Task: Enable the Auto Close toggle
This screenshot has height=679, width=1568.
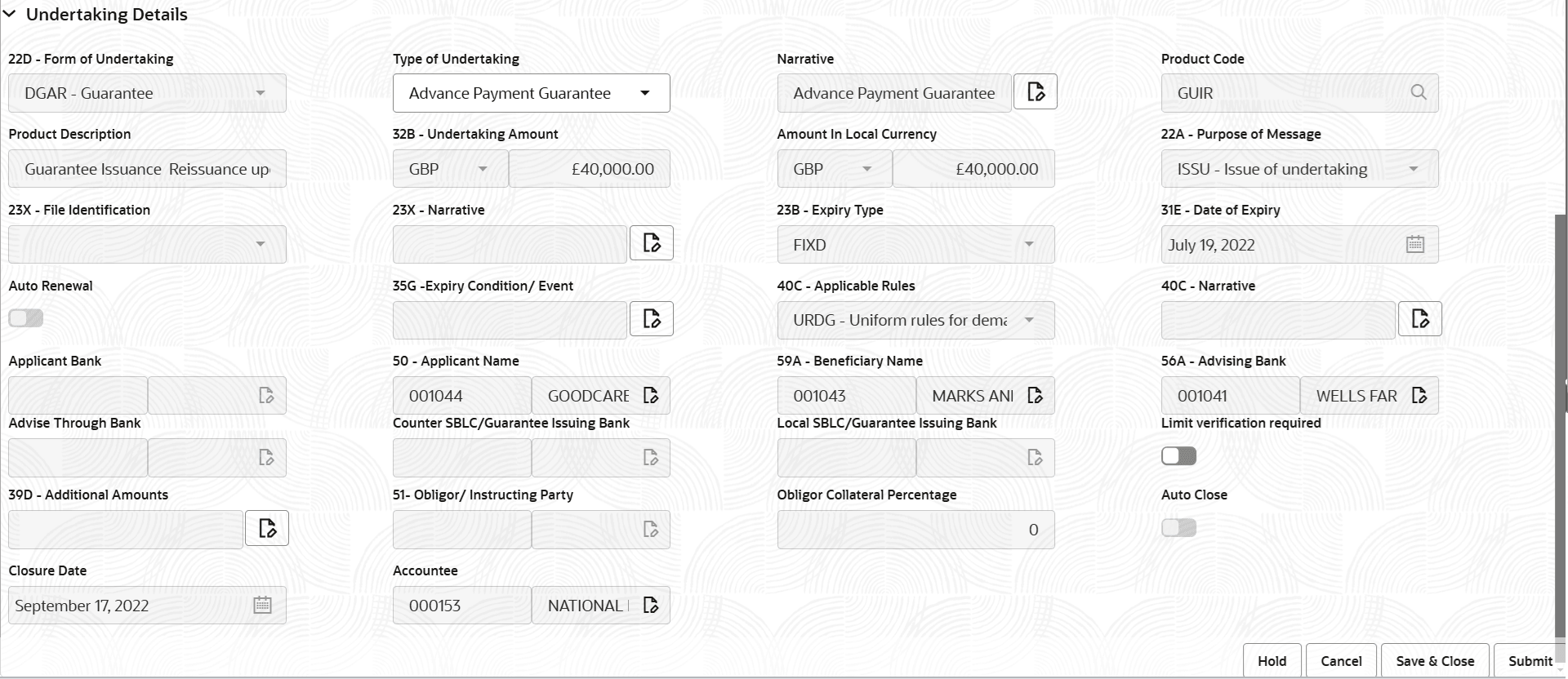Action: (x=1178, y=527)
